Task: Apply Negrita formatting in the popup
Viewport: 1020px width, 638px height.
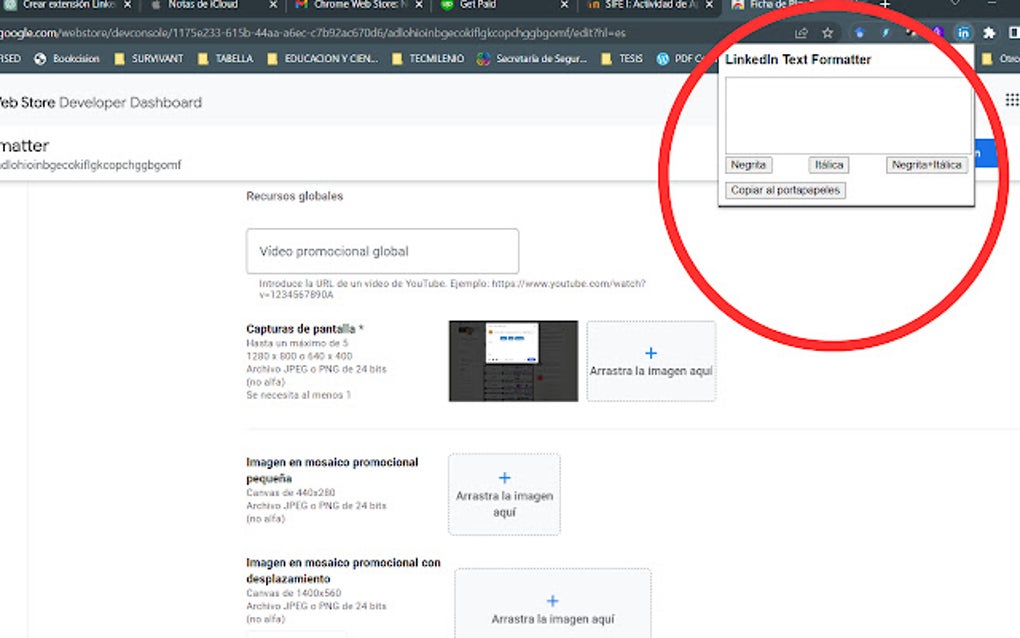Action: click(748, 165)
